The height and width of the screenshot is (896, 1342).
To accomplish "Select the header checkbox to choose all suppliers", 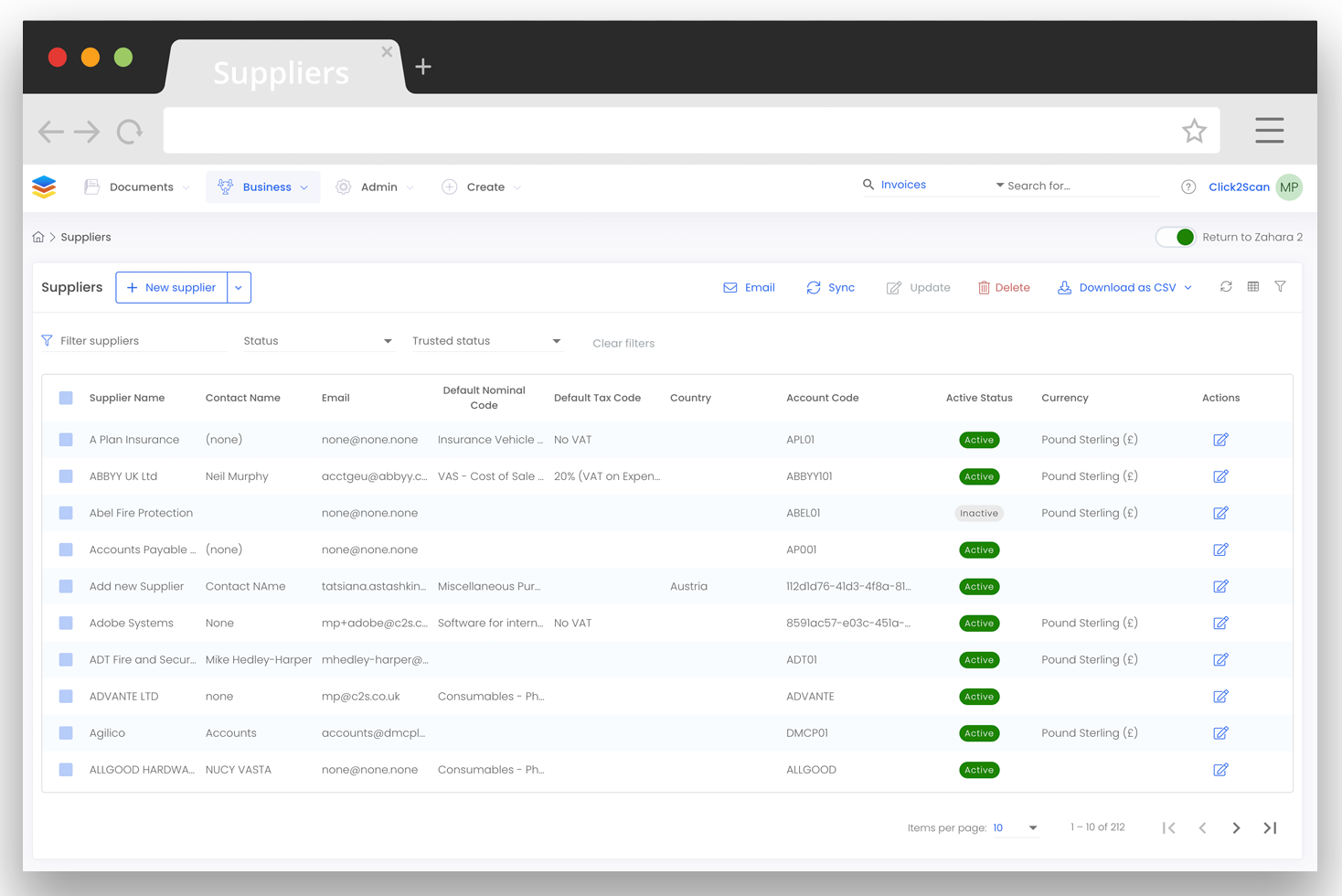I will click(66, 398).
